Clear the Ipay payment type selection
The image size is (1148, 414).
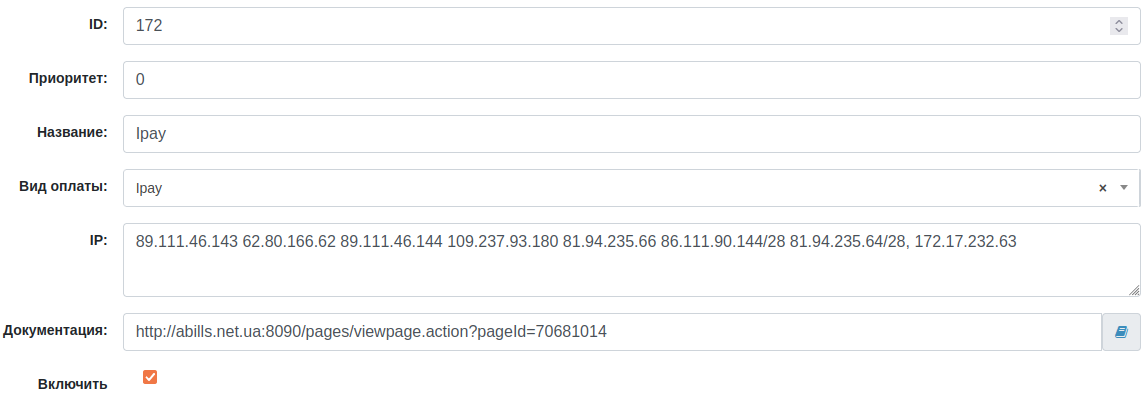pos(1103,187)
